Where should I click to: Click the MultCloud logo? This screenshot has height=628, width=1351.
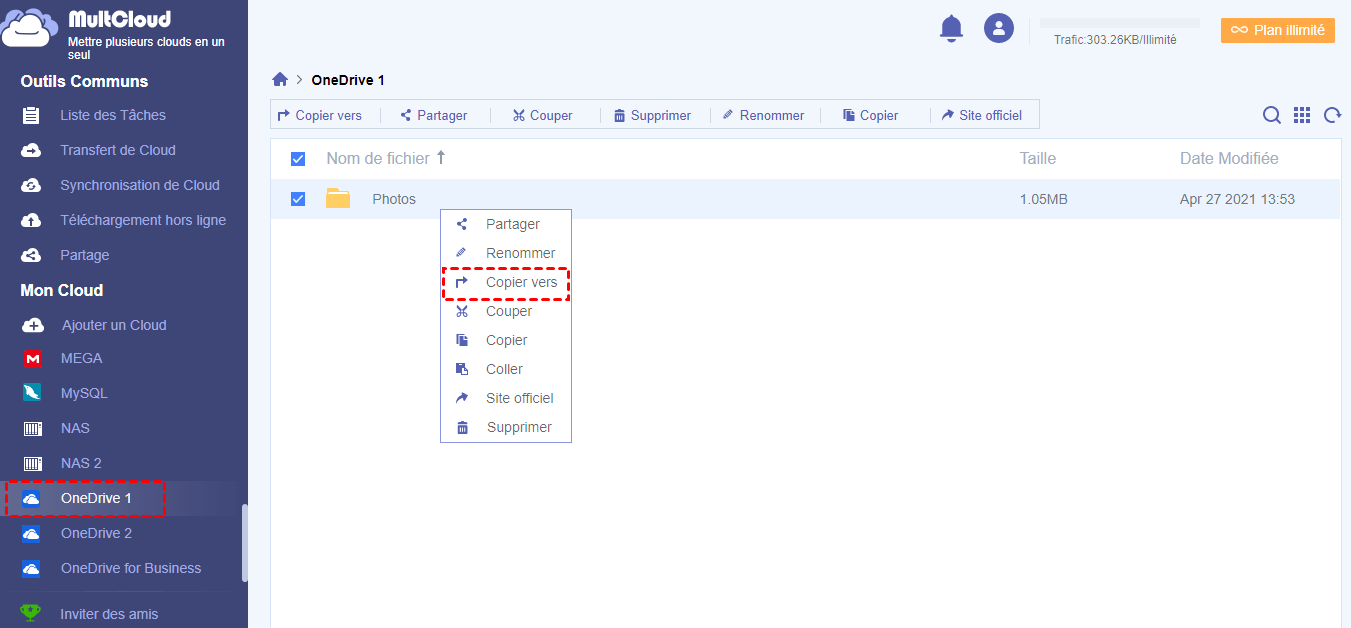click(30, 27)
